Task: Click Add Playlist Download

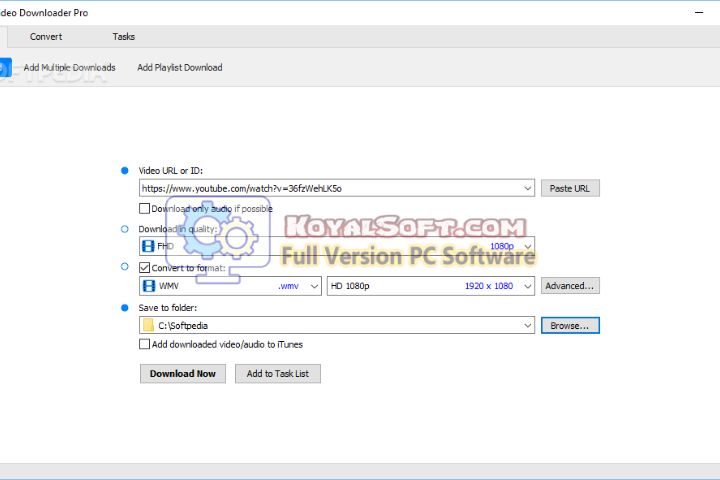Action: coord(180,68)
